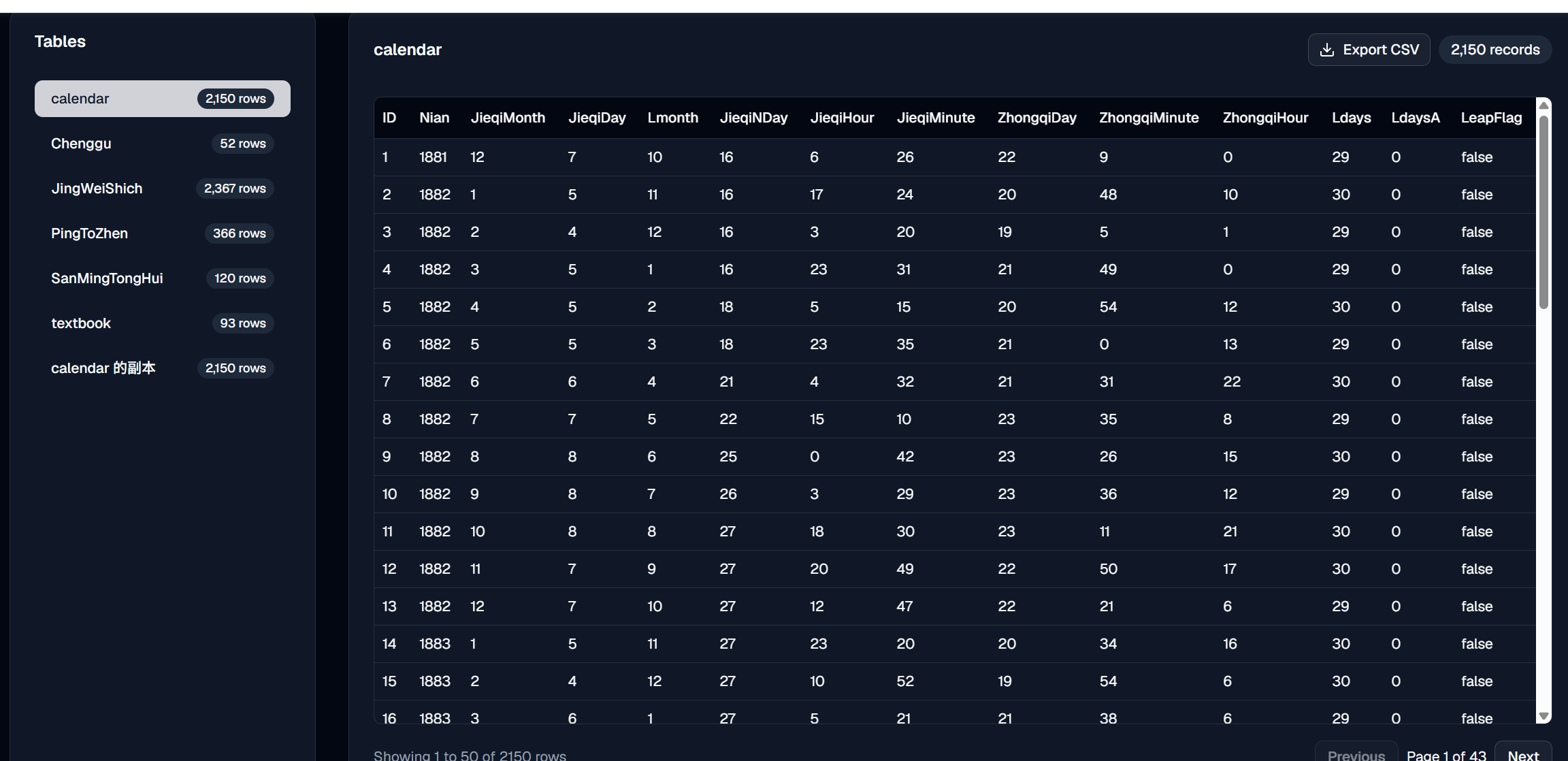Image resolution: width=1568 pixels, height=761 pixels.
Task: Click the vertical scrollbar thumb
Action: pyautogui.click(x=1543, y=212)
